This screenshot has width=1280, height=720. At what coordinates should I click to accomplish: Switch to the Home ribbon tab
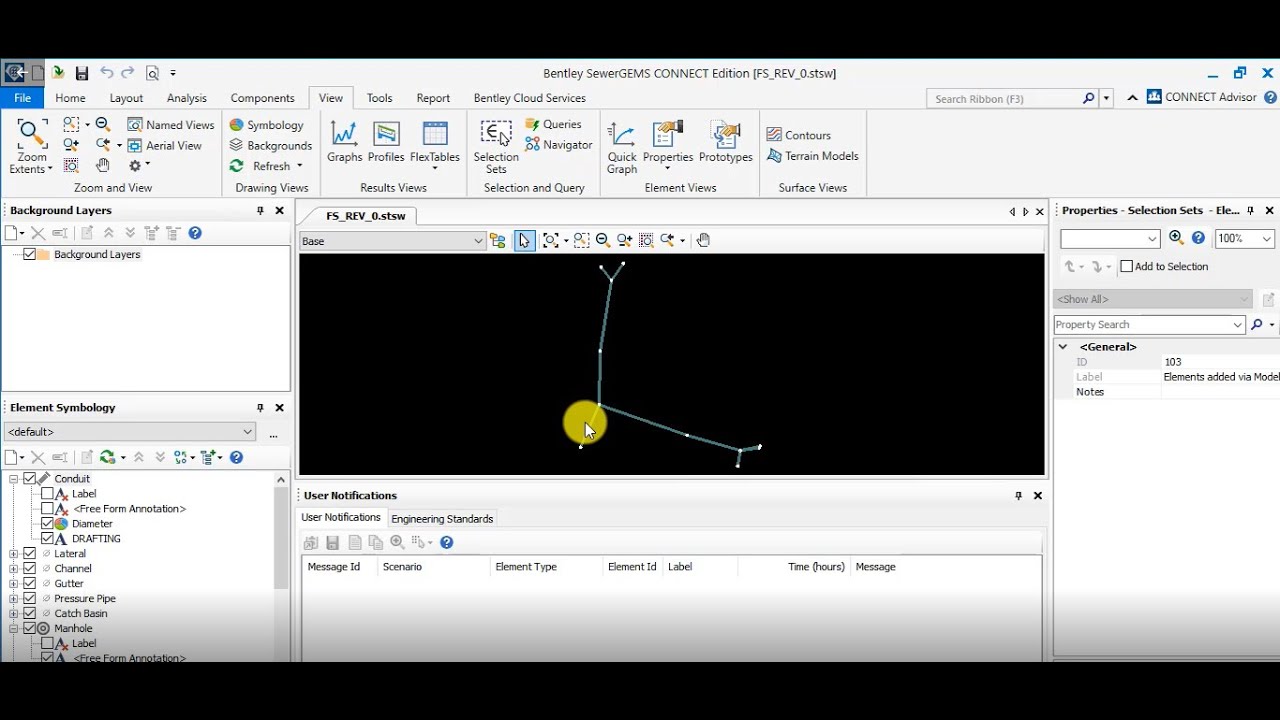pos(70,98)
